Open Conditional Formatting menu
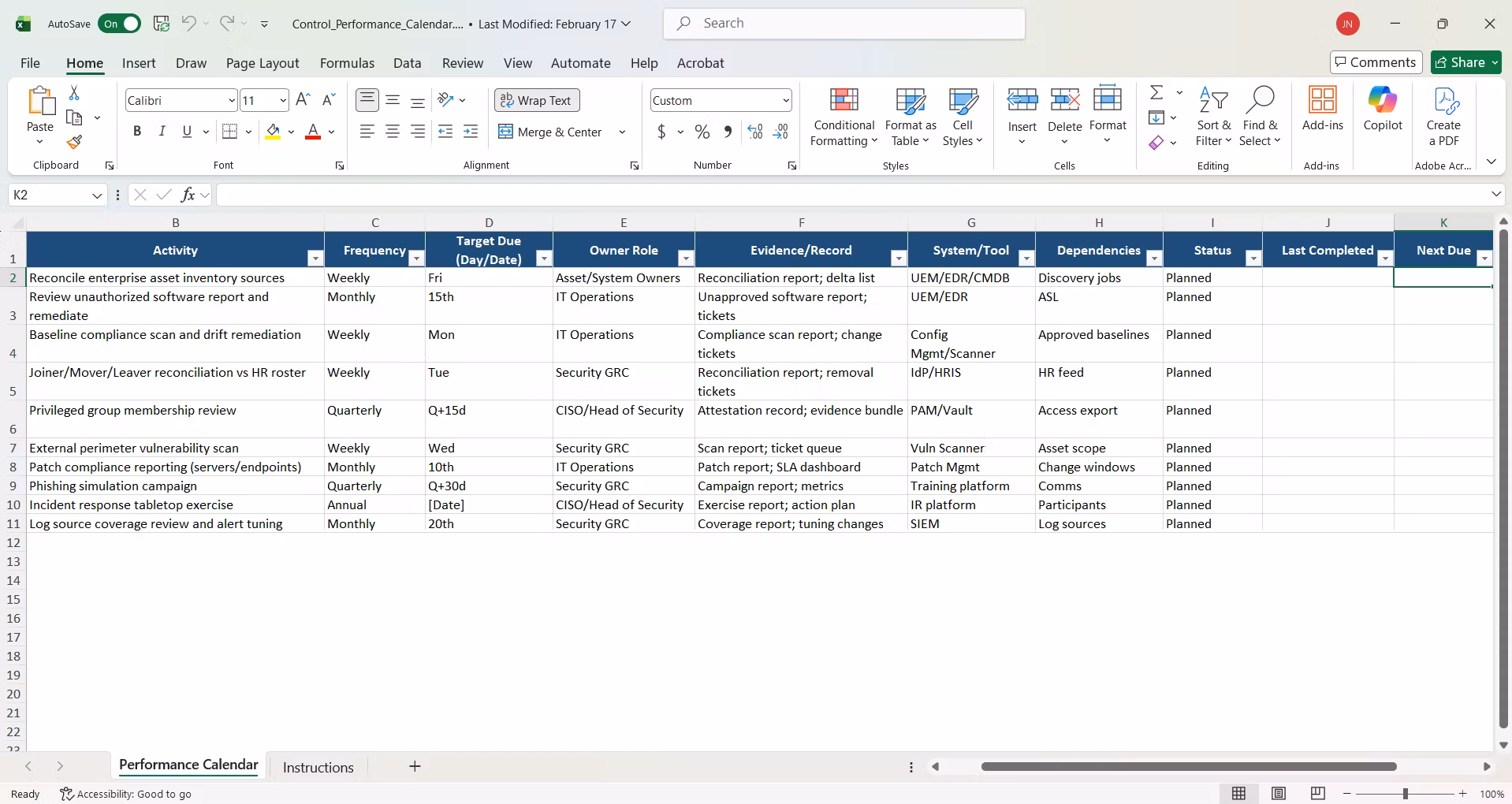The width and height of the screenshot is (1512, 804). (x=844, y=117)
